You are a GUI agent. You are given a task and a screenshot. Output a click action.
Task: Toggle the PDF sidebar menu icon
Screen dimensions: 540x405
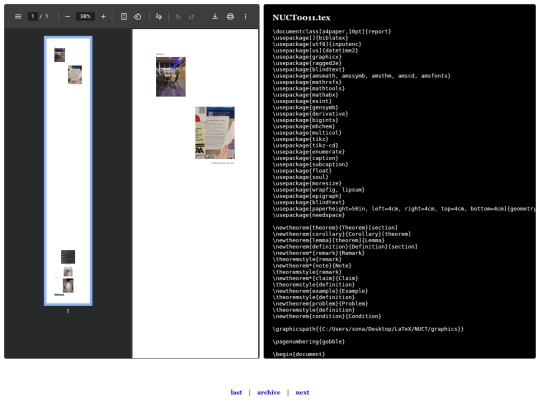[18, 17]
